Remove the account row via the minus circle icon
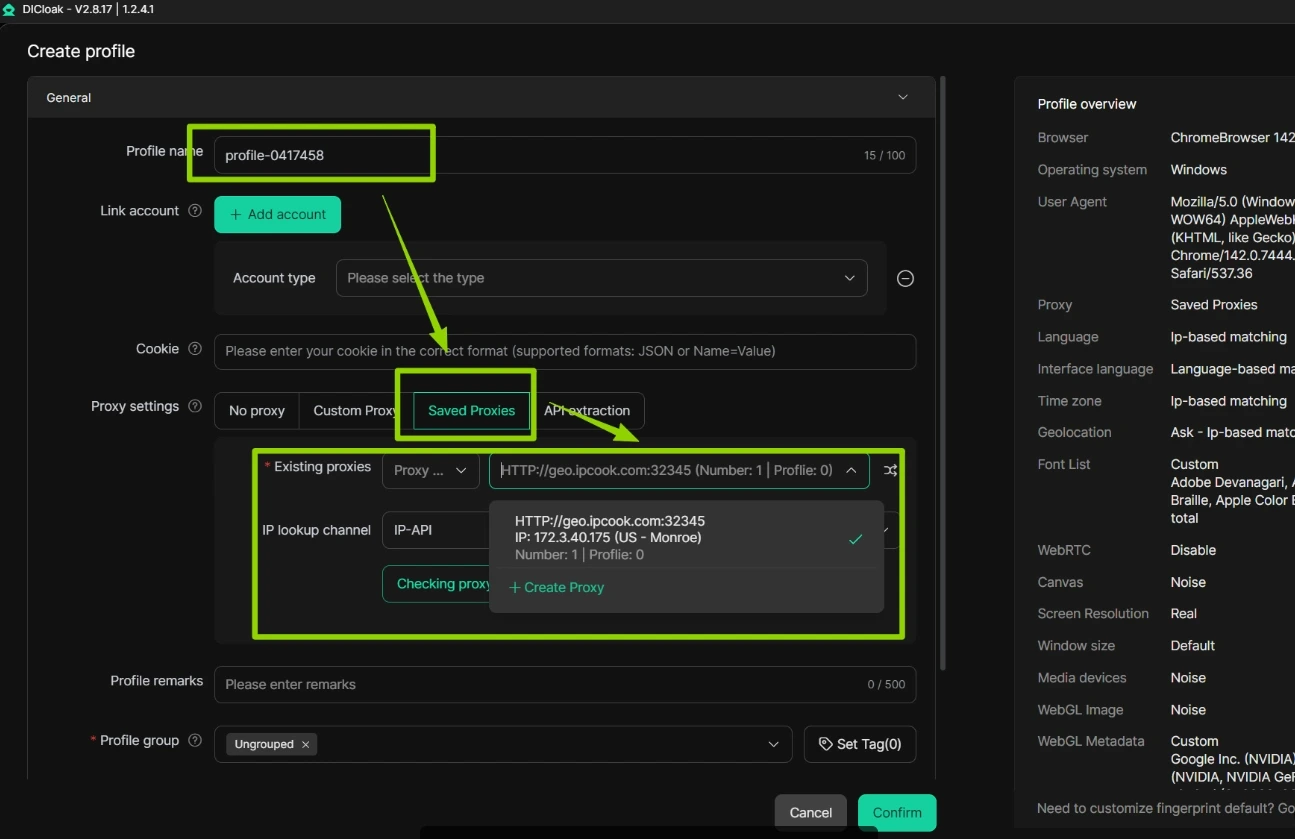Image resolution: width=1295 pixels, height=839 pixels. [905, 278]
